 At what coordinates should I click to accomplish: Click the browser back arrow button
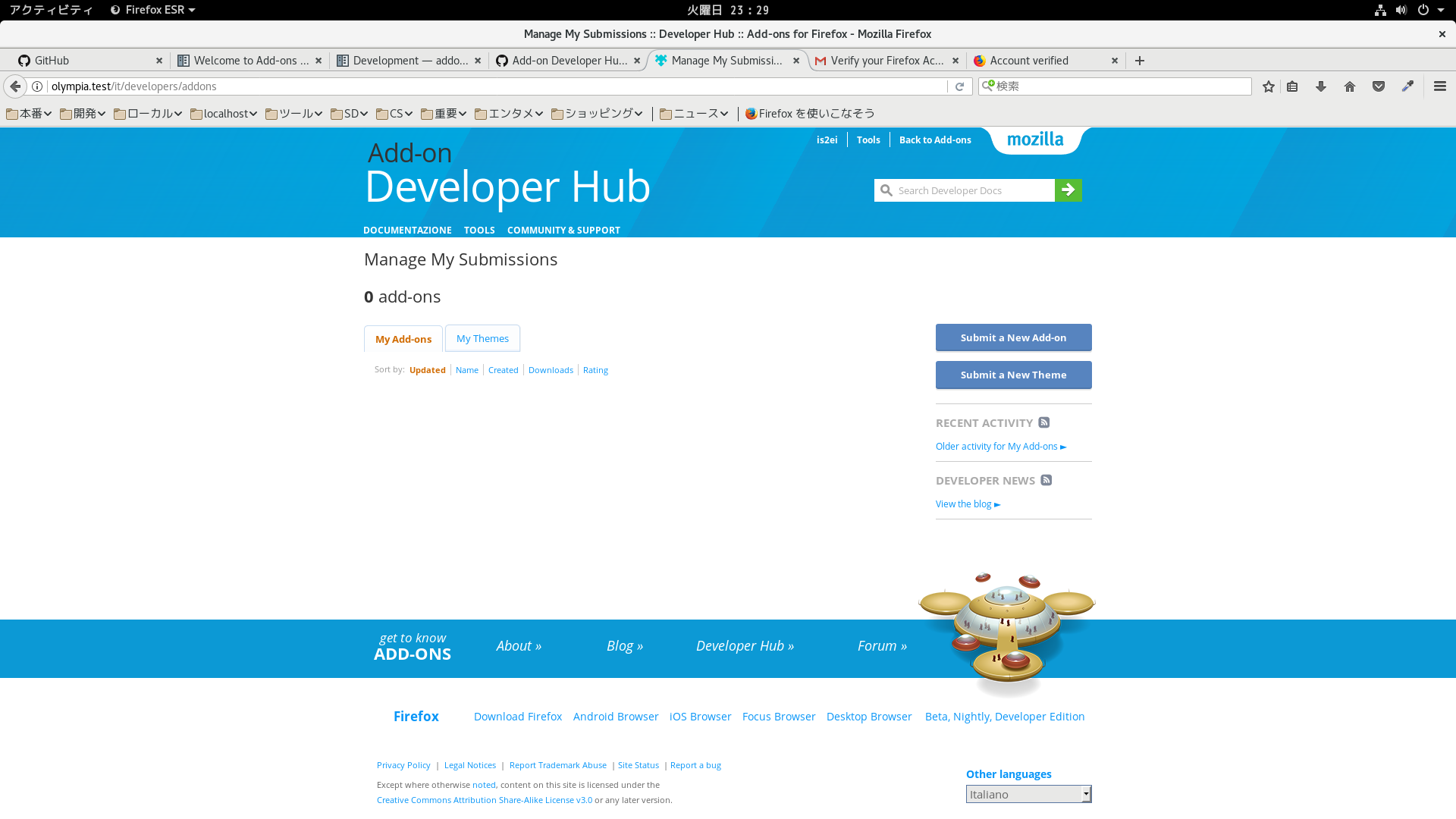(x=15, y=86)
